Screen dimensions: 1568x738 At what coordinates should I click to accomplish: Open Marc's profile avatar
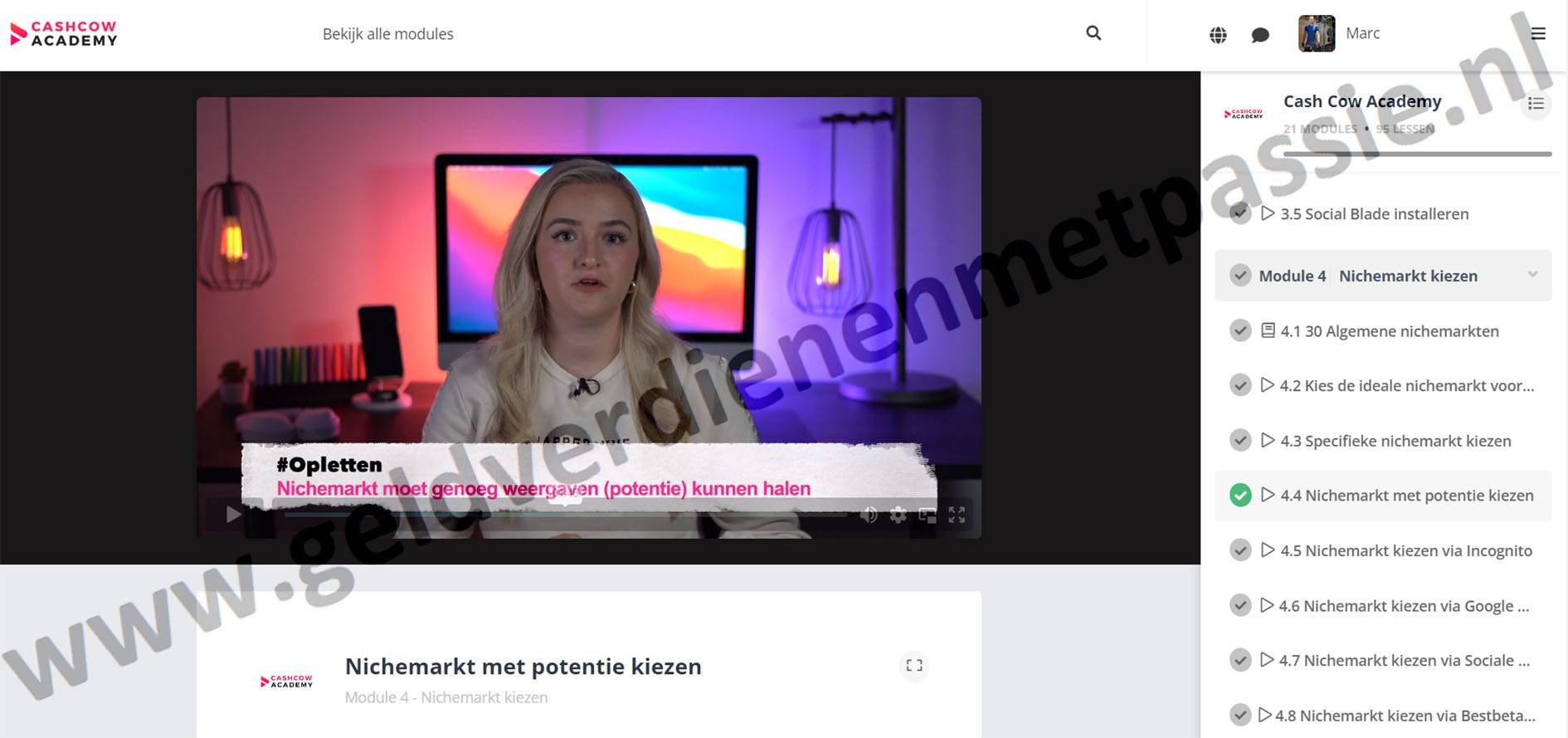[x=1316, y=34]
